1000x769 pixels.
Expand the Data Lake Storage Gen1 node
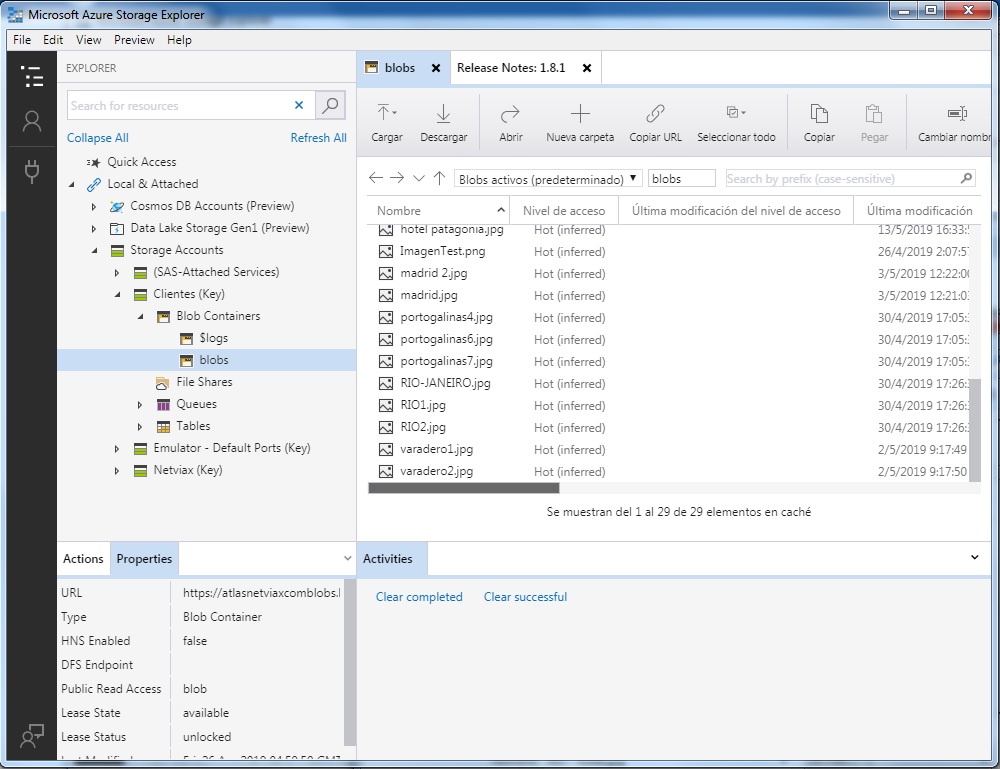(94, 228)
